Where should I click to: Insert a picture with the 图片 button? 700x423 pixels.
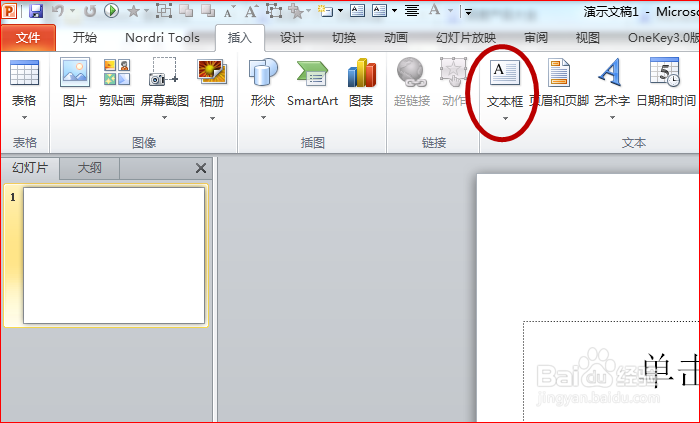click(x=75, y=83)
